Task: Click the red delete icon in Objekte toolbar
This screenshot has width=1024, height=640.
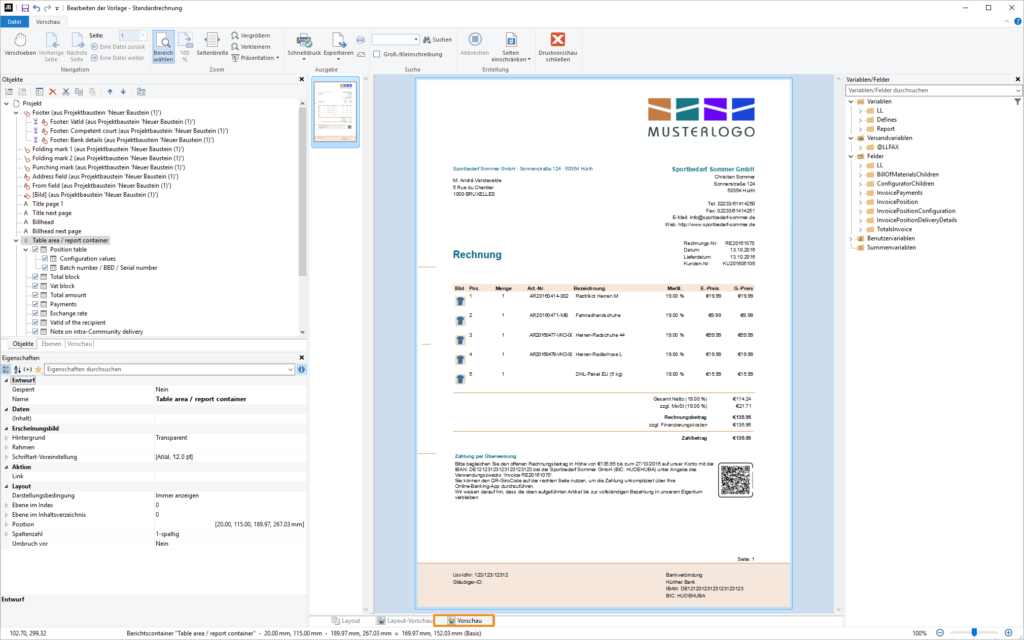Action: 53,91
